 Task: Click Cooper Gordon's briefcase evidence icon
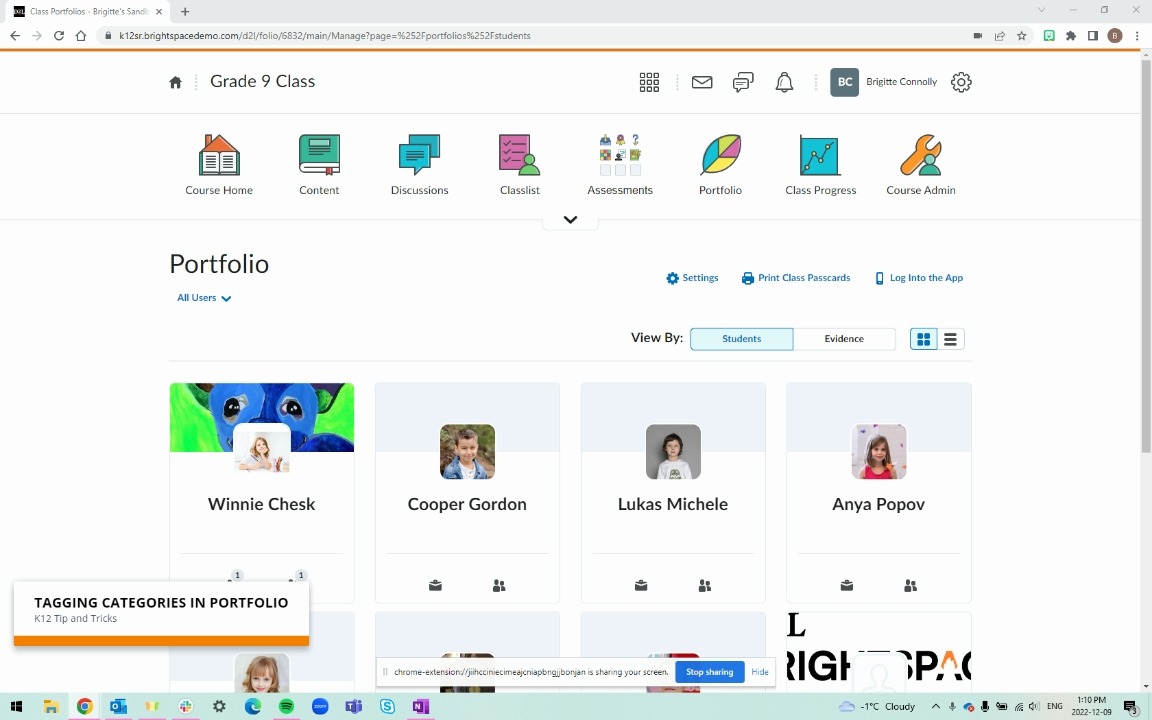pyautogui.click(x=435, y=586)
